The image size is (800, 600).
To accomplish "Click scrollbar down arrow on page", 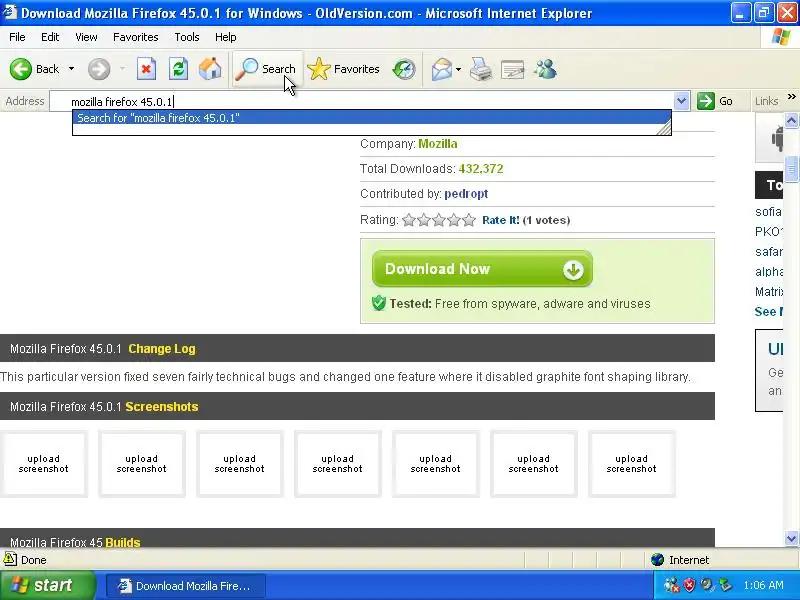I will (791, 538).
